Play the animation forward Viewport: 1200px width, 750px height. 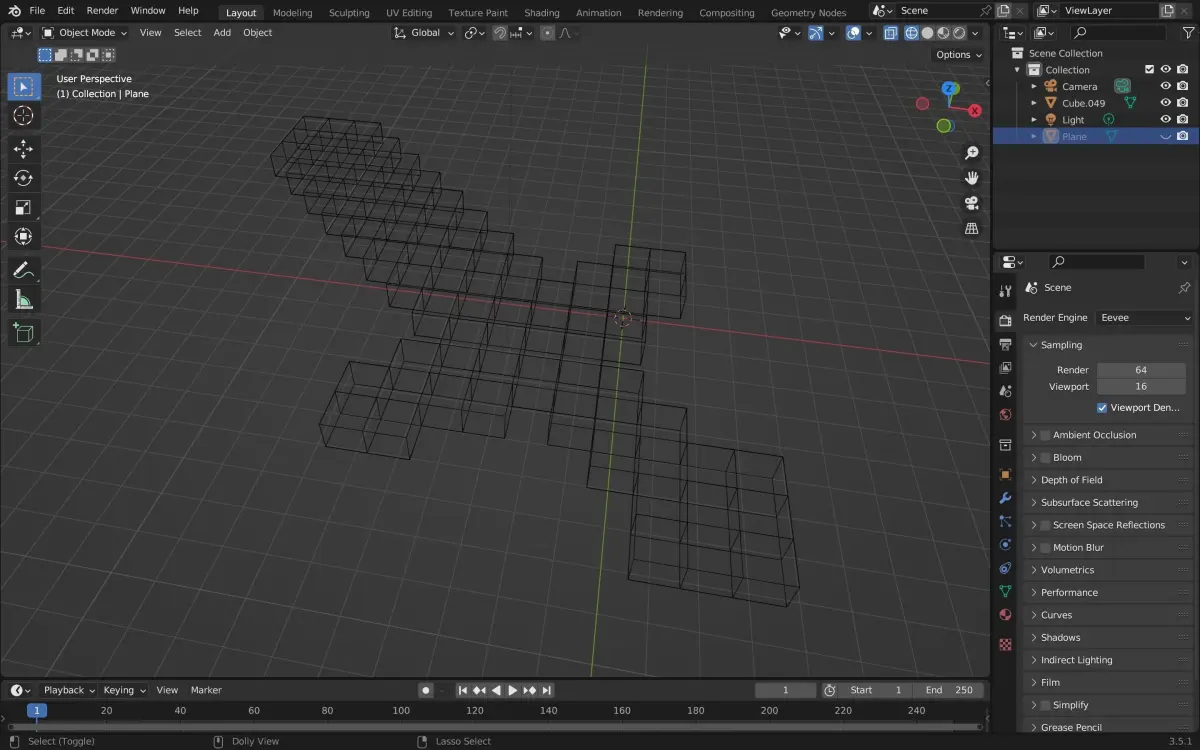click(513, 690)
